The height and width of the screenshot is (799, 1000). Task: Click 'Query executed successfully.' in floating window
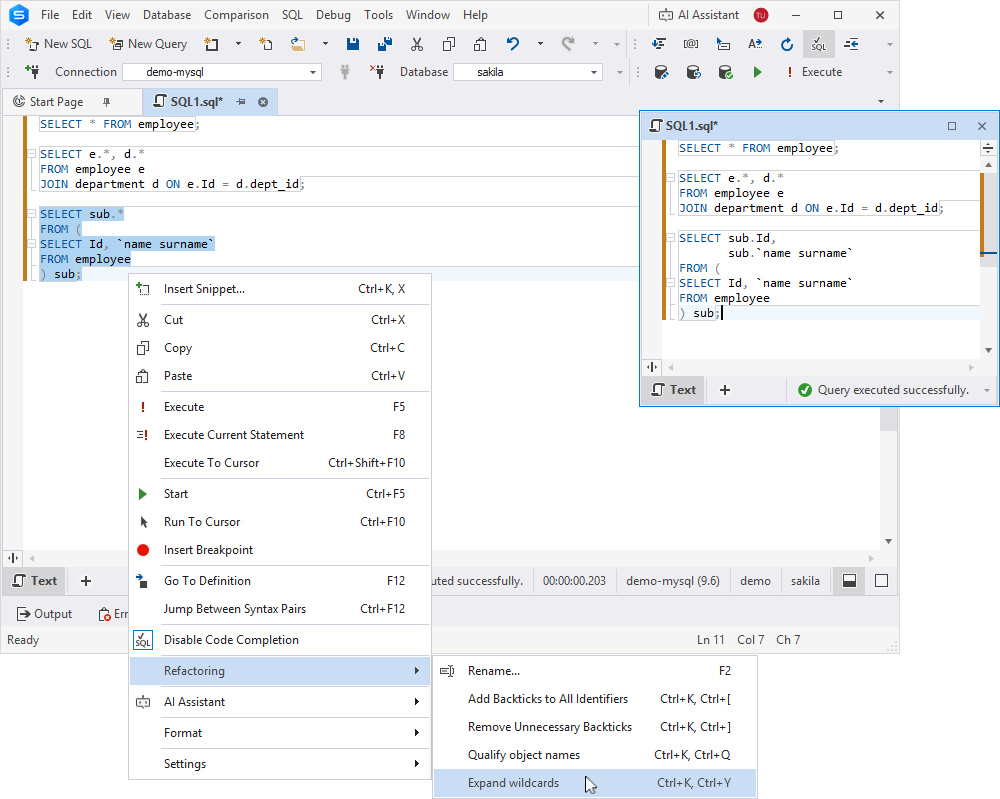(x=893, y=390)
